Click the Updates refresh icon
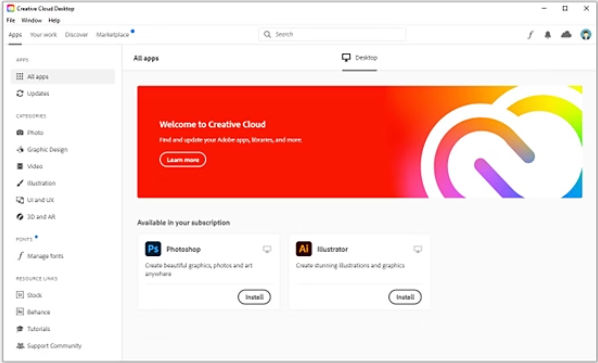This screenshot has width=598, height=363. pyautogui.click(x=20, y=93)
